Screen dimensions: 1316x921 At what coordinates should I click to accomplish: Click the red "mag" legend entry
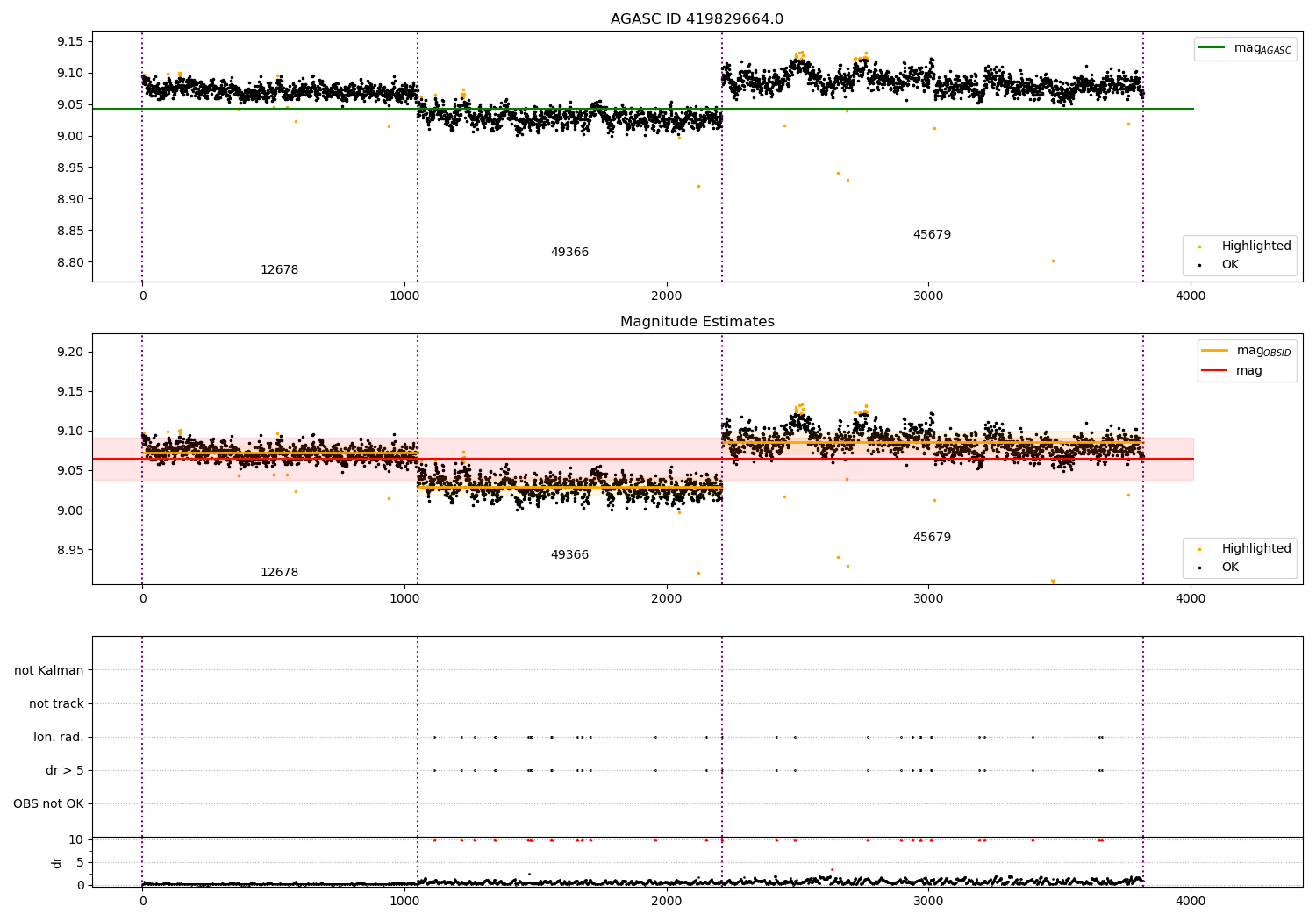click(x=1232, y=371)
